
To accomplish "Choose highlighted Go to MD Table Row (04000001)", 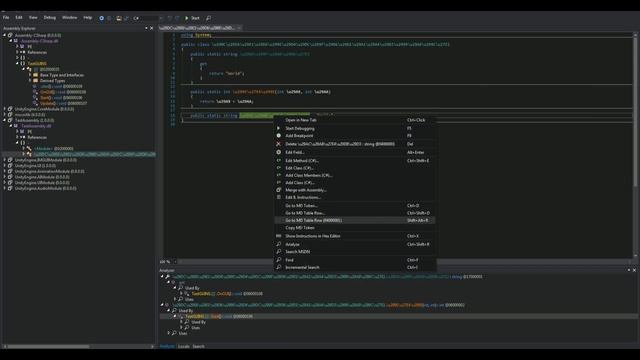I will coord(355,220).
